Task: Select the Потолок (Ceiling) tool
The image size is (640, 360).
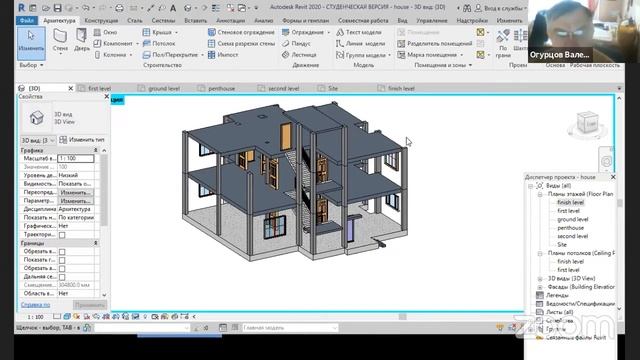Action: 159,43
